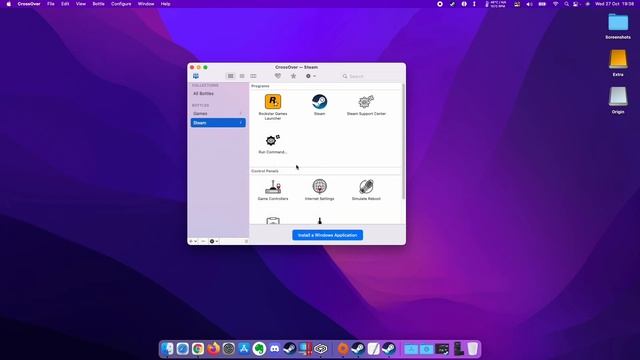Click the Wi-Fi icon in menu bar

[x=555, y=4]
